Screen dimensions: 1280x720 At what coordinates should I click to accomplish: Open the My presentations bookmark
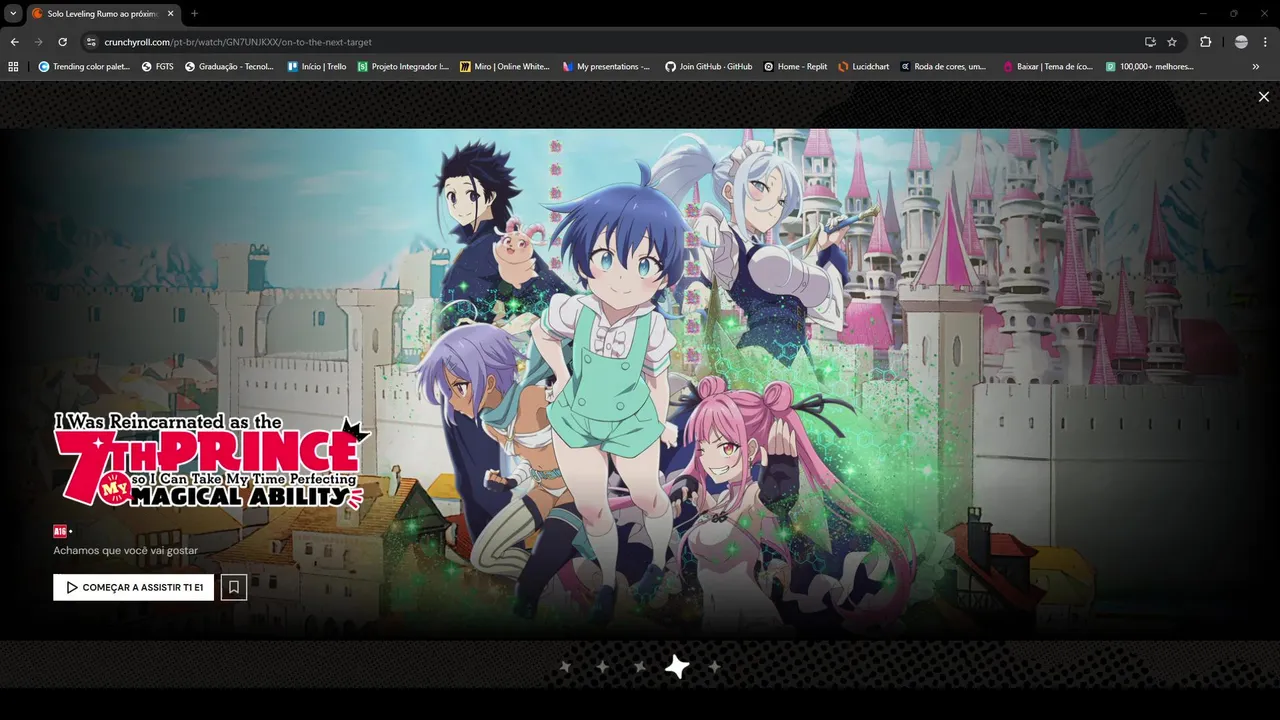[607, 67]
